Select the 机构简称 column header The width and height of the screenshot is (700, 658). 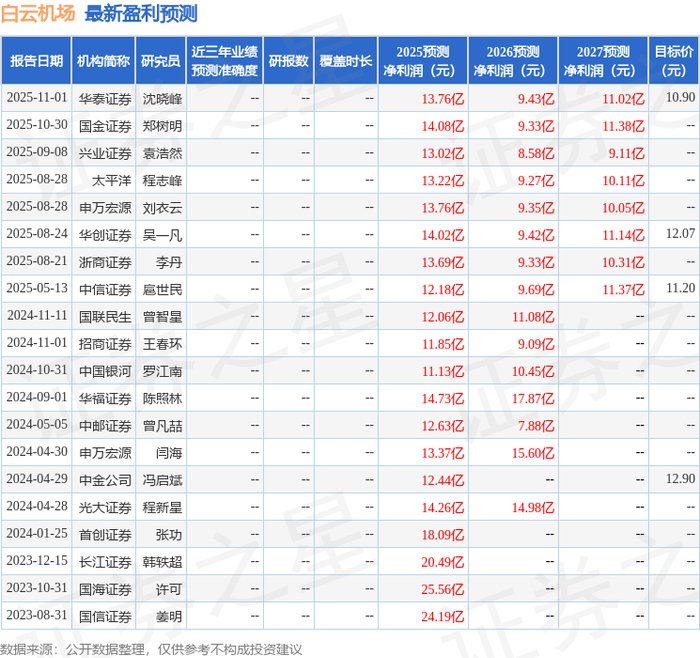pyautogui.click(x=103, y=61)
